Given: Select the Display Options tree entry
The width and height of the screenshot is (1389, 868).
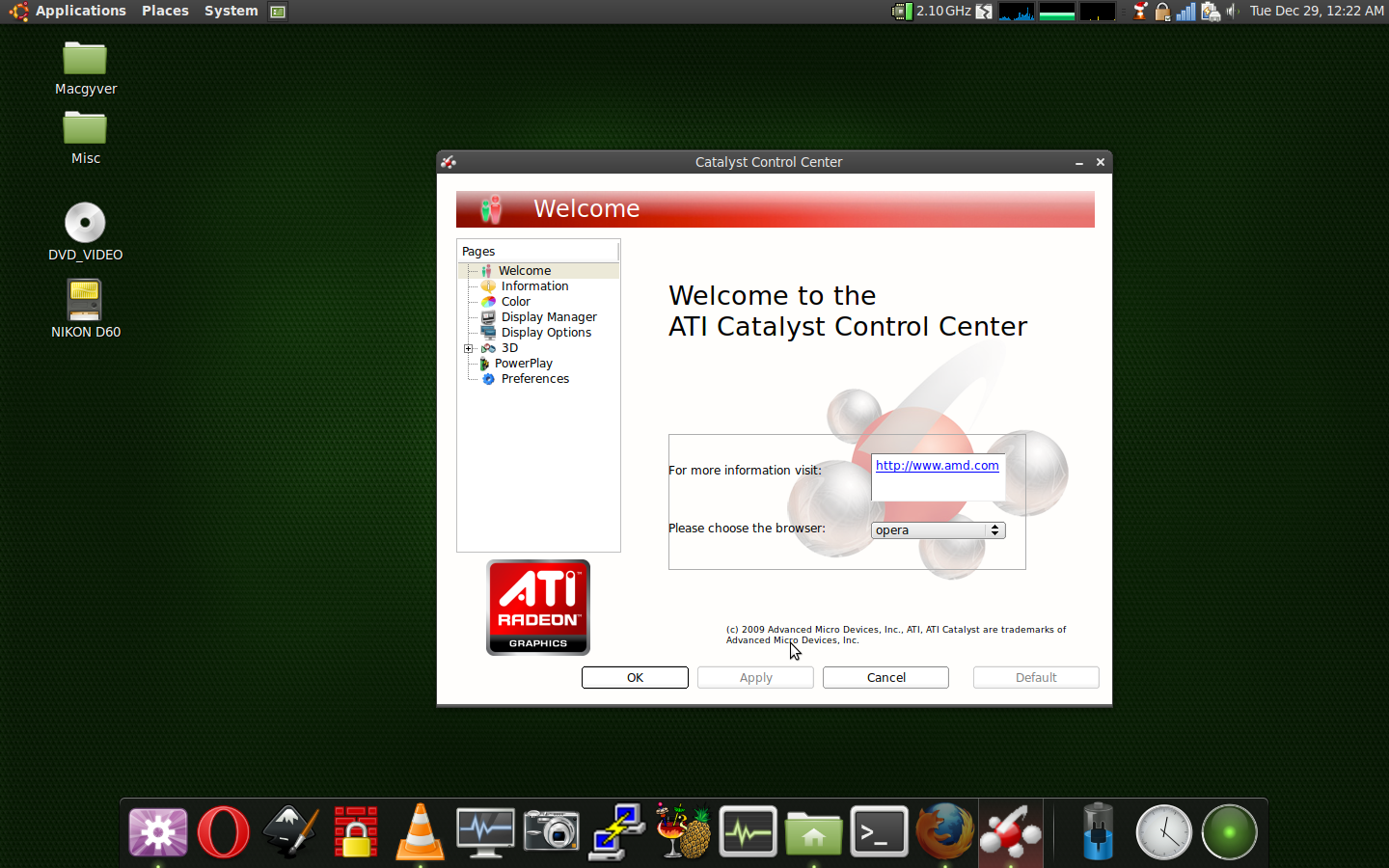Looking at the screenshot, I should point(546,332).
